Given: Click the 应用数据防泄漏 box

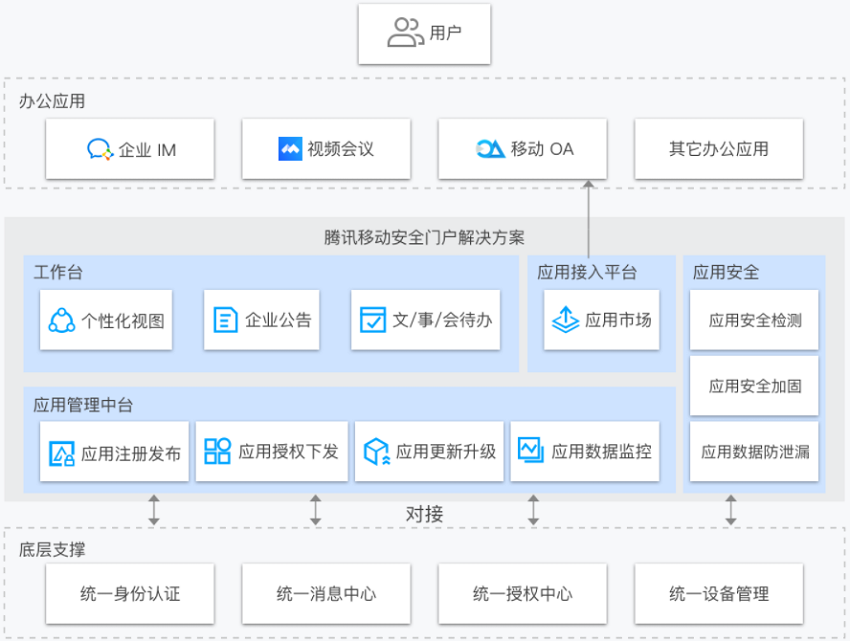Looking at the screenshot, I should (x=754, y=452).
